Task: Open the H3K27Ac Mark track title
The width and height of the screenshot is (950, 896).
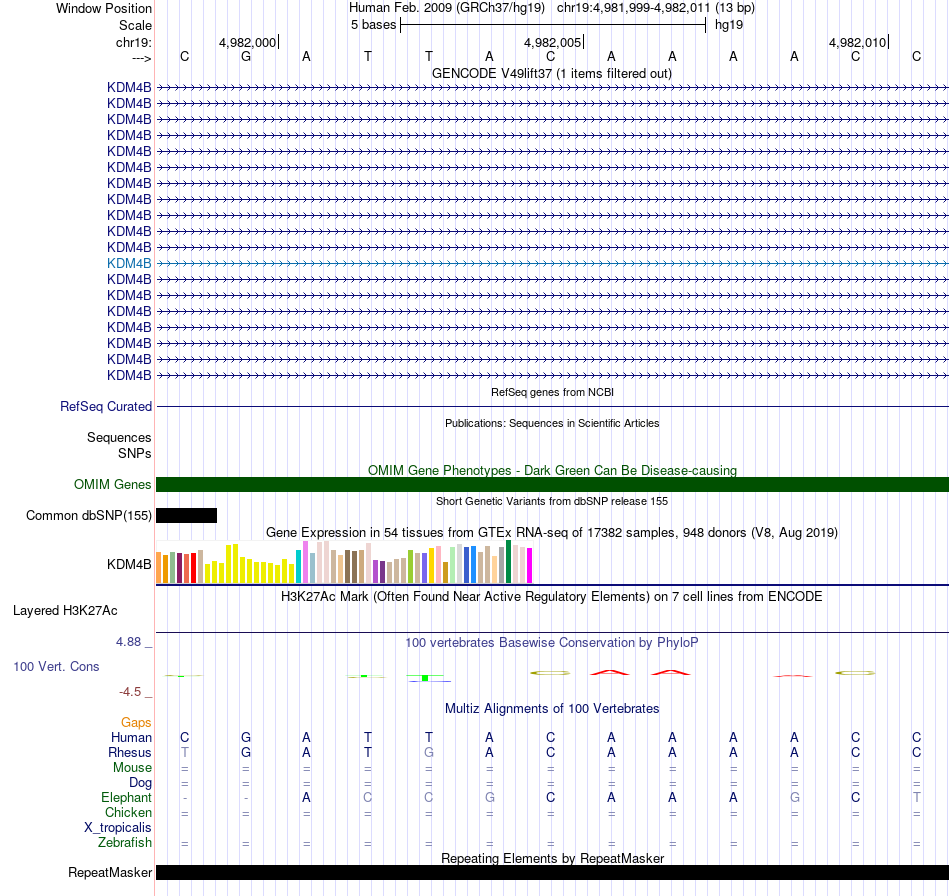Action: pyautogui.click(x=552, y=596)
